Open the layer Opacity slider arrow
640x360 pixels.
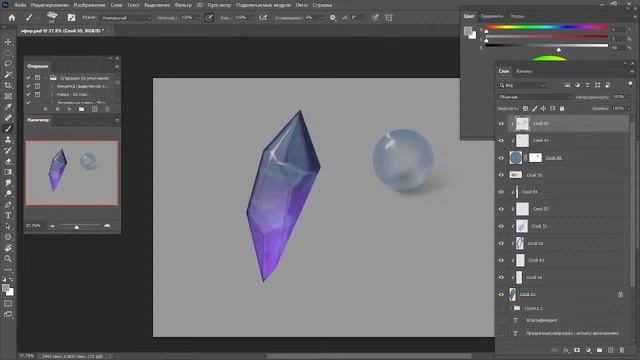pyautogui.click(x=629, y=97)
